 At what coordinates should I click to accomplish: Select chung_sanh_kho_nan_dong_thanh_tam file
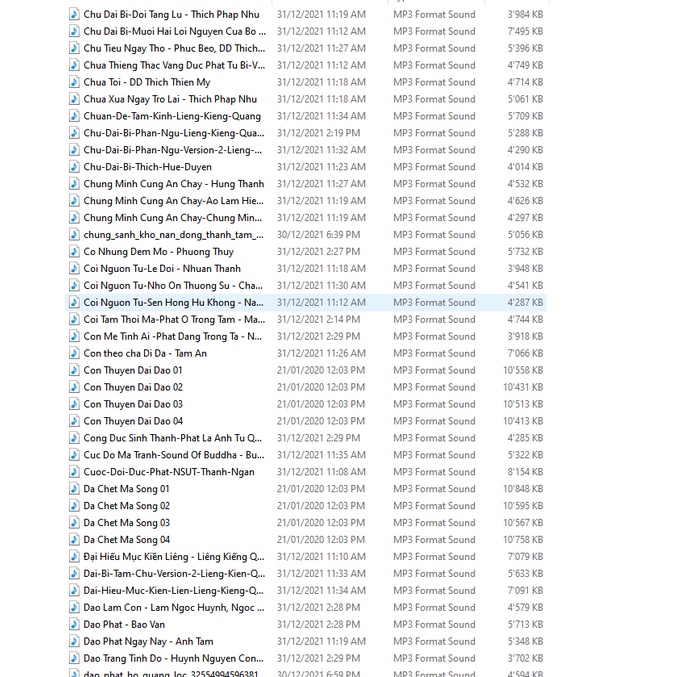point(173,234)
